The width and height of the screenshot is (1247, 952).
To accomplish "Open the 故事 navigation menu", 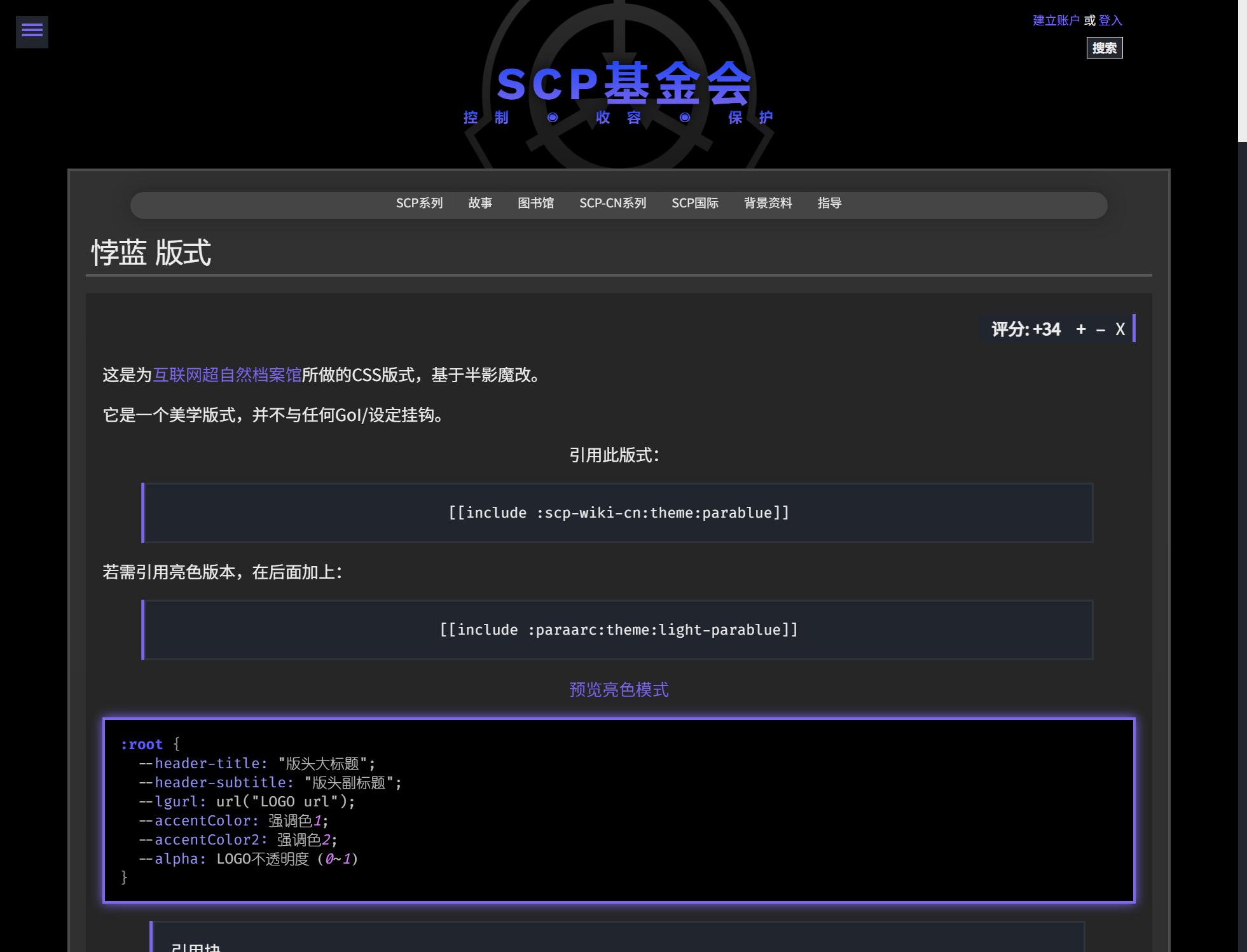I will click(480, 203).
